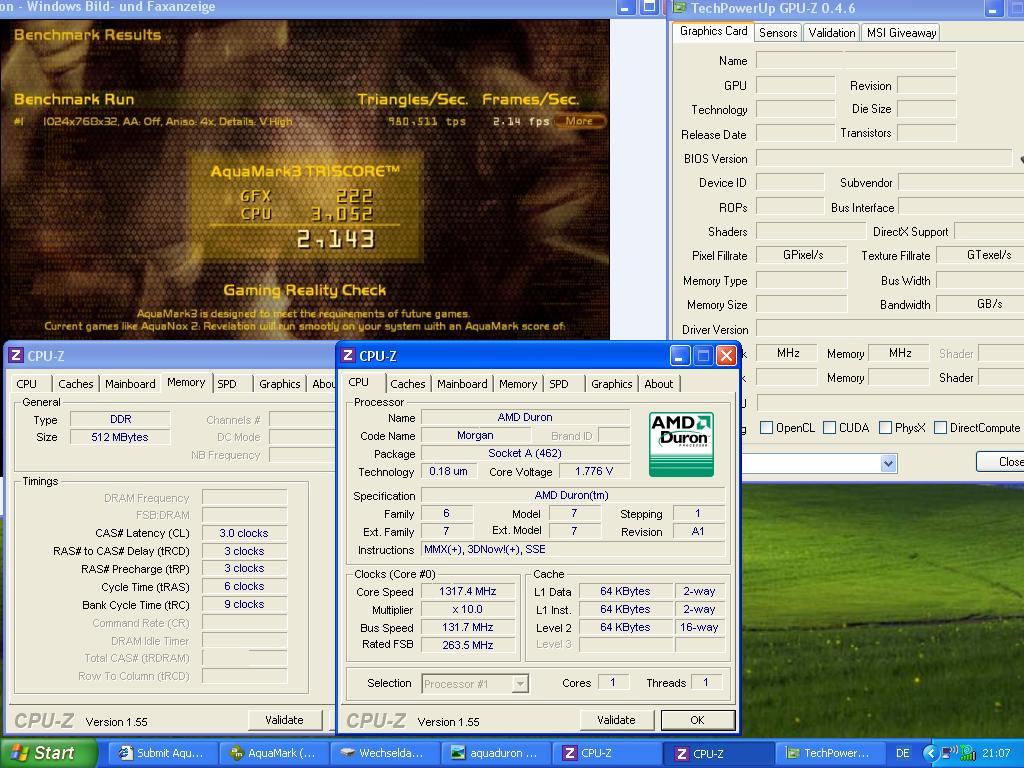Switch to AquaMark taskbar item

pos(274,753)
